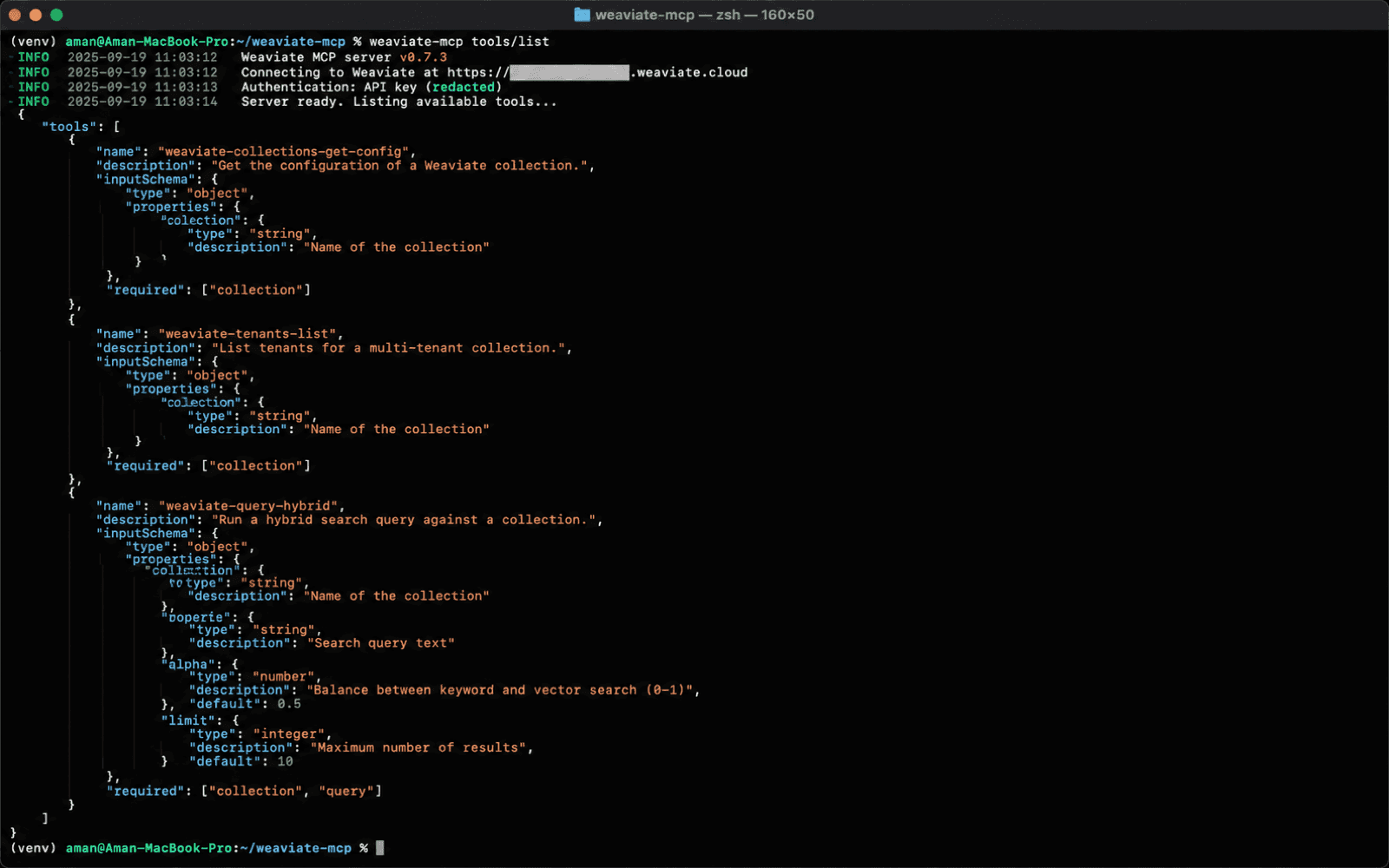Screen dimensions: 1389x868
Task: Click the bottom prompt path "~/weaviate-mcp"
Action: click(295, 848)
